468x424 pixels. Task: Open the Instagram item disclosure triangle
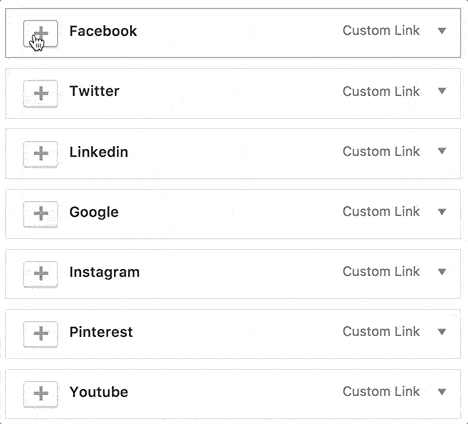pos(442,272)
